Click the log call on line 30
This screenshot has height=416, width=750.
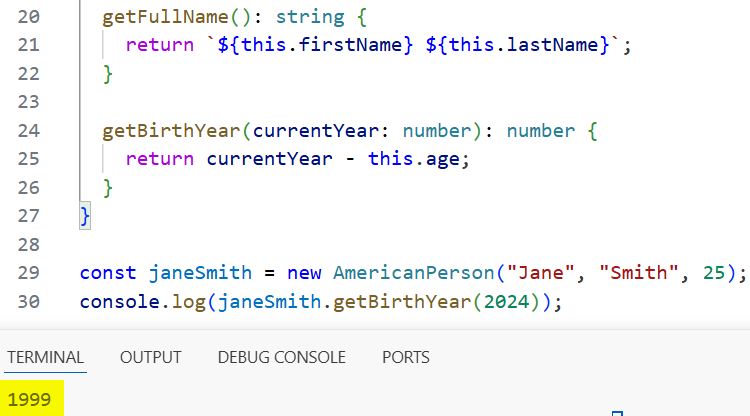(x=188, y=303)
